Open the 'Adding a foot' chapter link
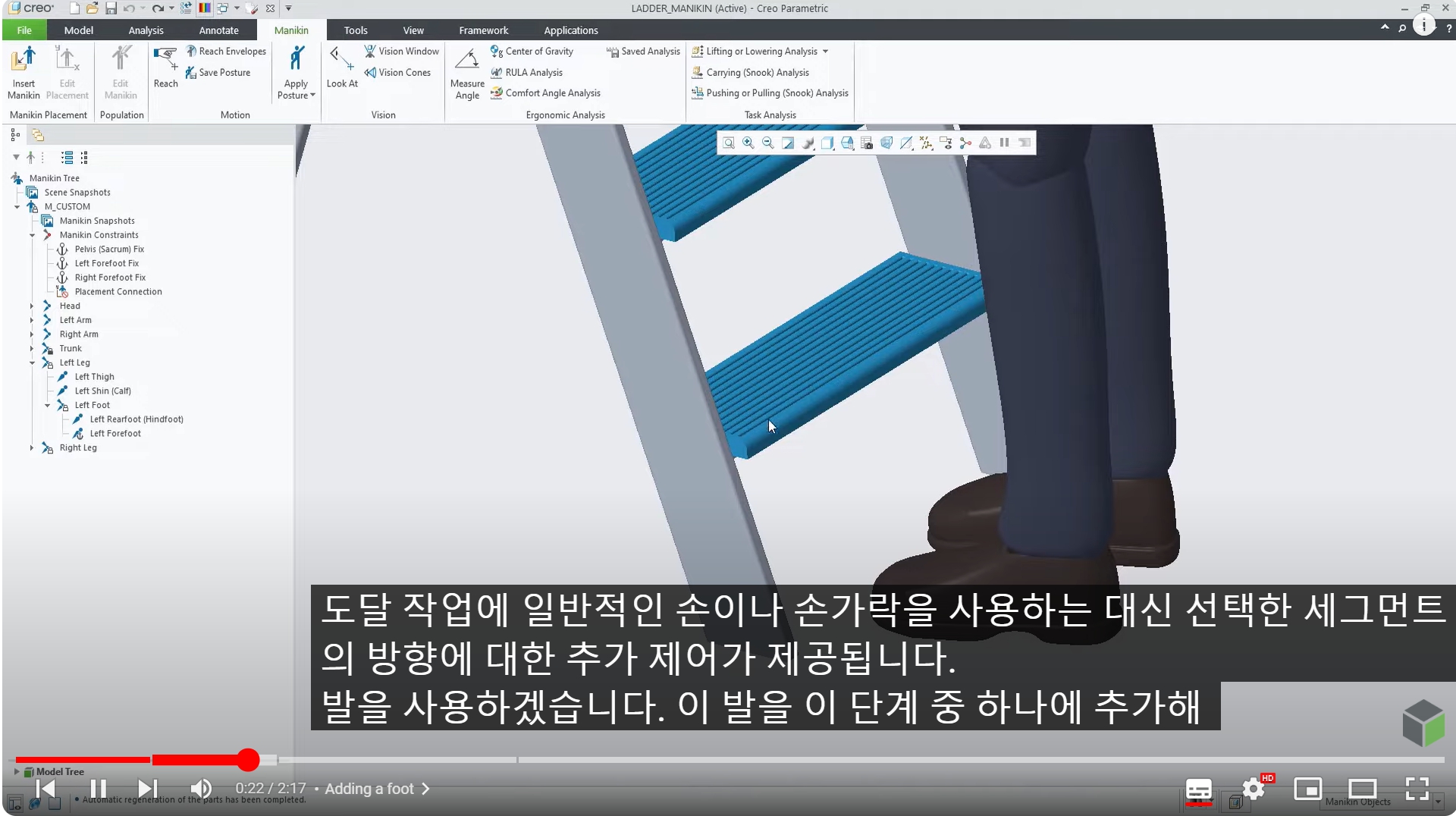Image resolution: width=1456 pixels, height=816 pixels. (x=377, y=789)
